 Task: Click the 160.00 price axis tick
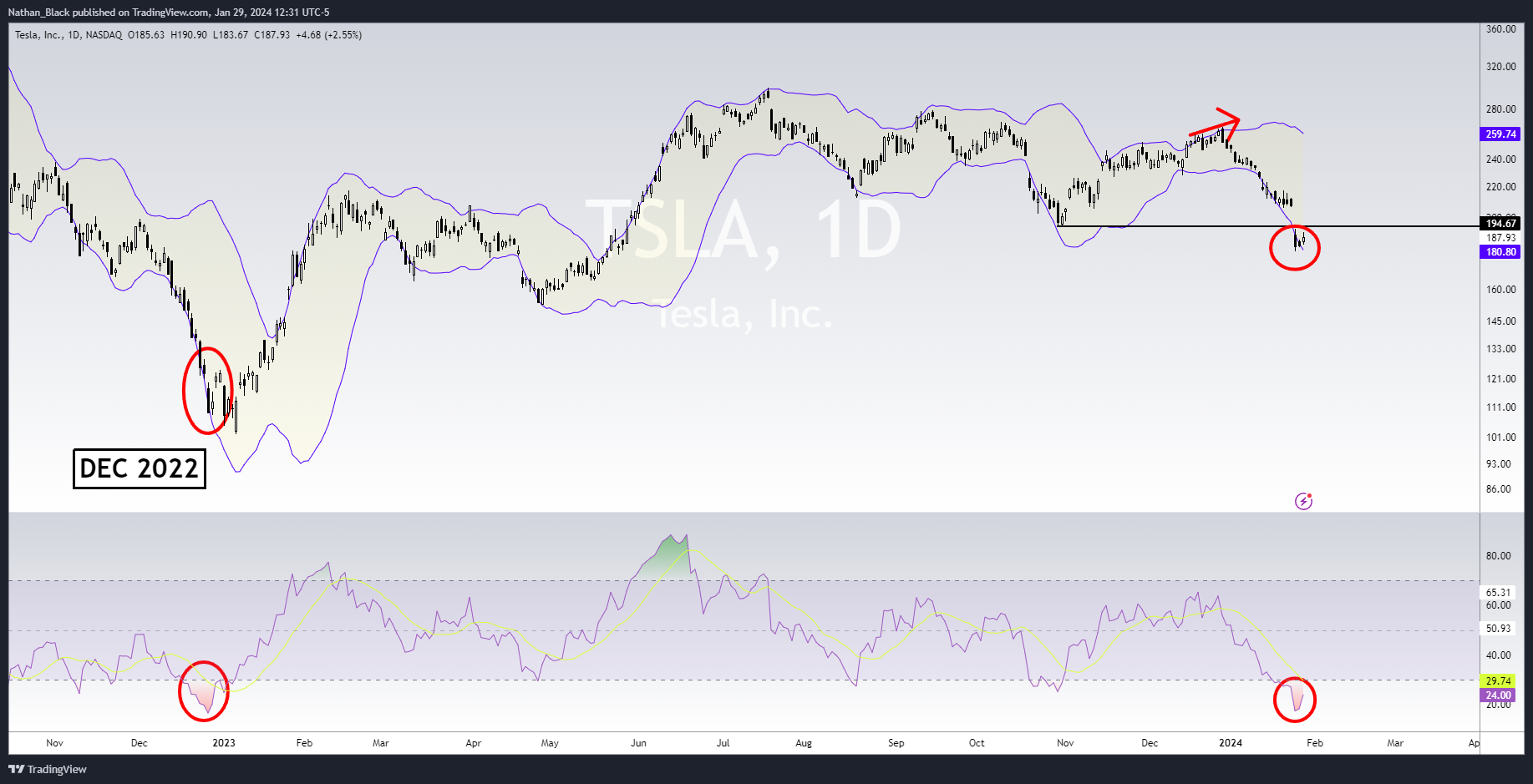click(x=1500, y=290)
